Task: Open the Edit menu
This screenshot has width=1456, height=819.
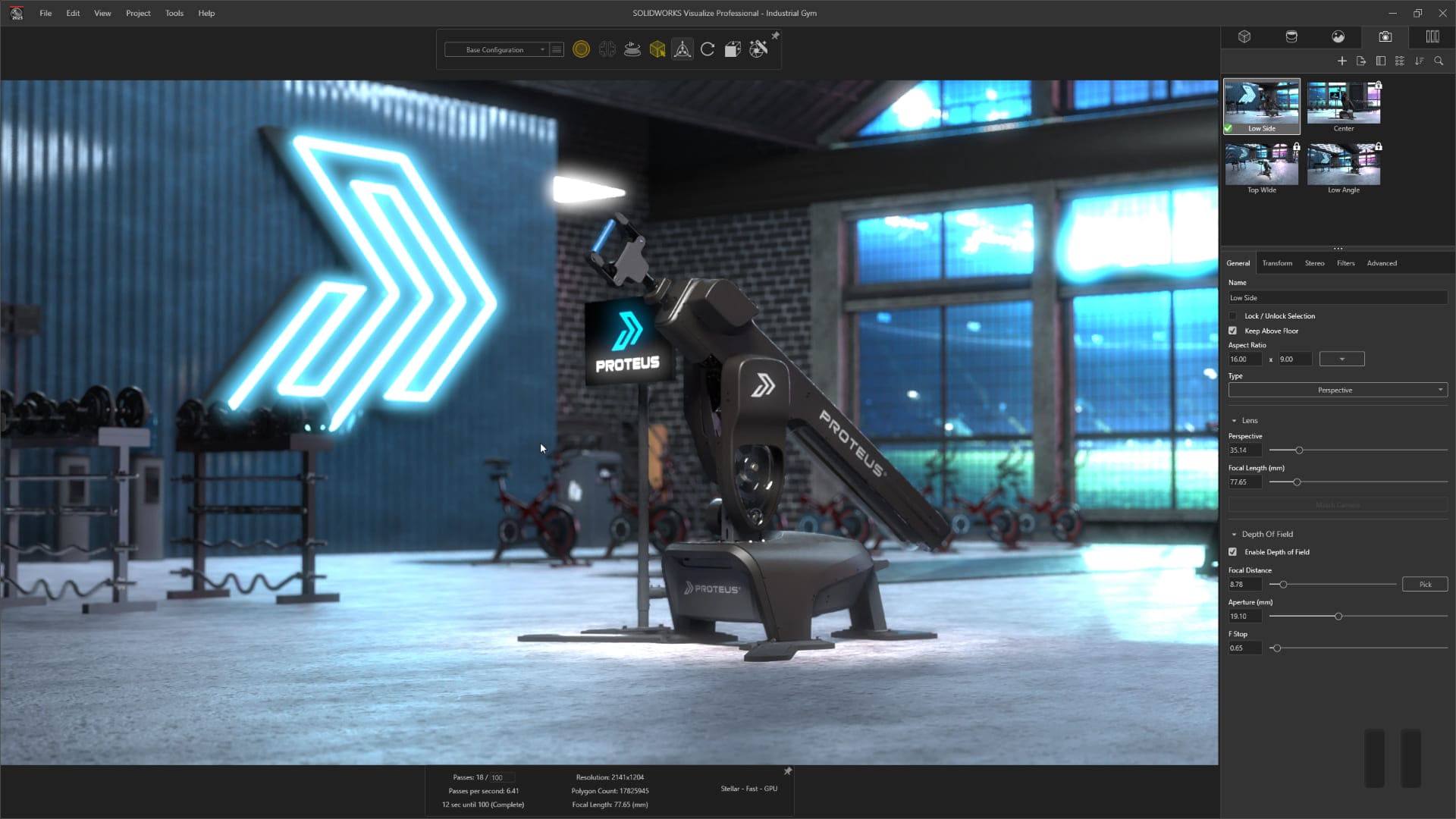Action: click(x=73, y=13)
